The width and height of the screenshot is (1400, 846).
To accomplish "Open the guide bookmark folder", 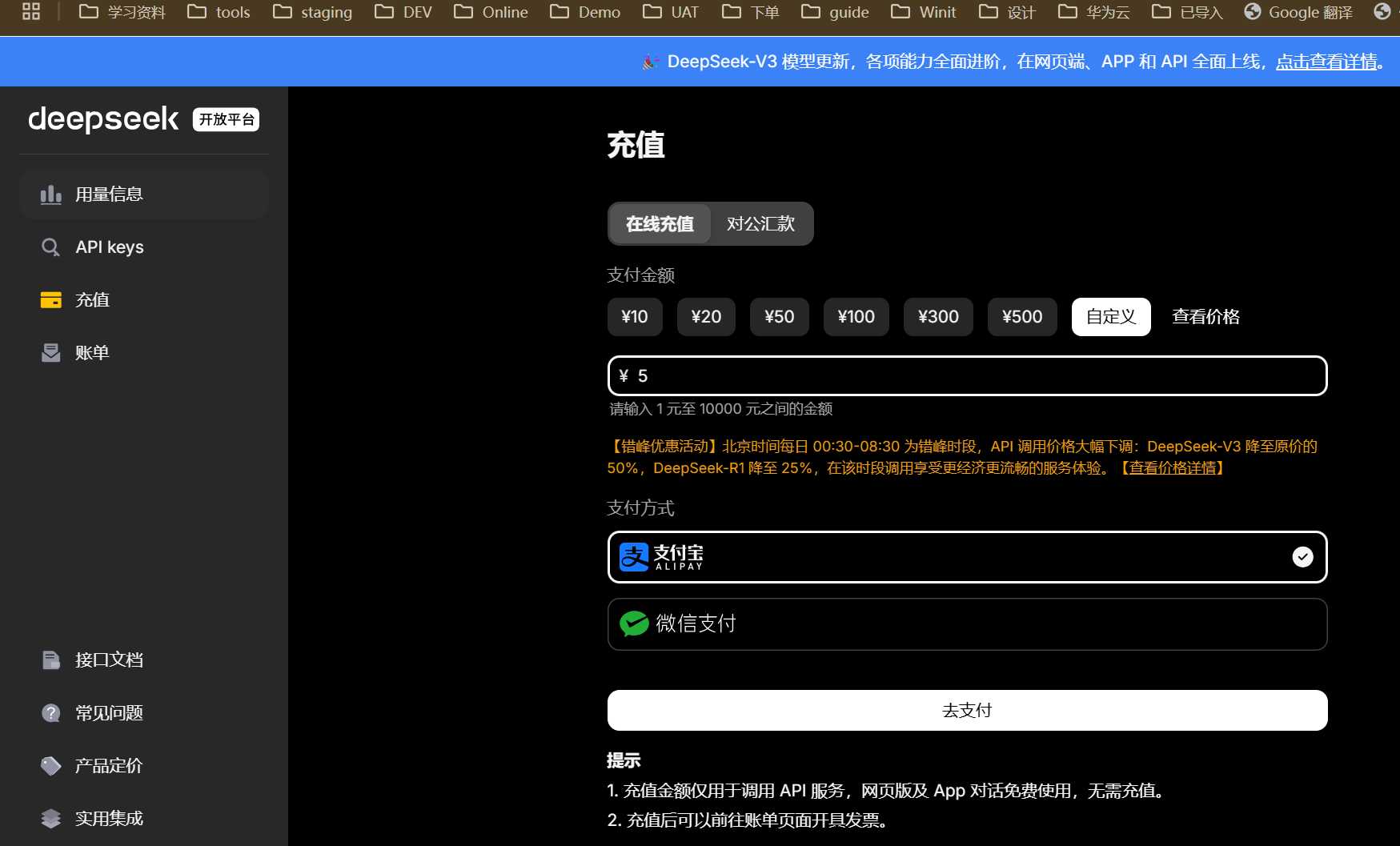I will pyautogui.click(x=834, y=12).
